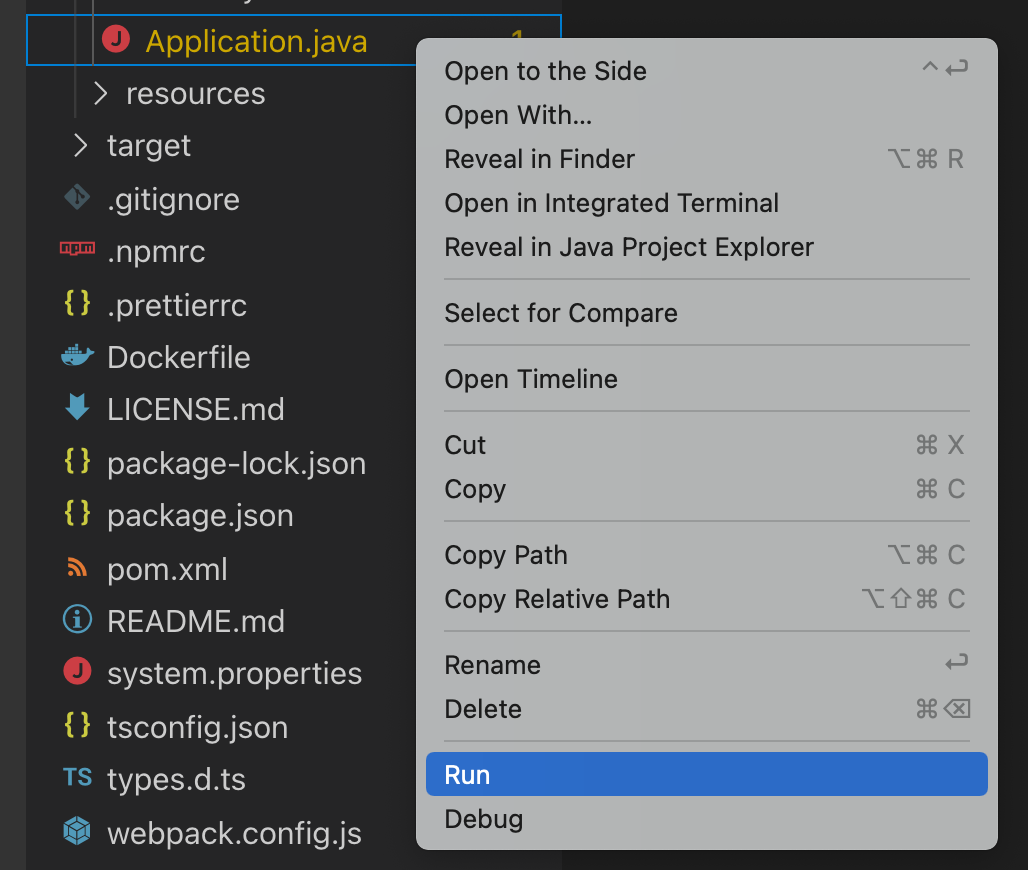Click Rename in the context menu
The width and height of the screenshot is (1028, 870).
tap(492, 664)
